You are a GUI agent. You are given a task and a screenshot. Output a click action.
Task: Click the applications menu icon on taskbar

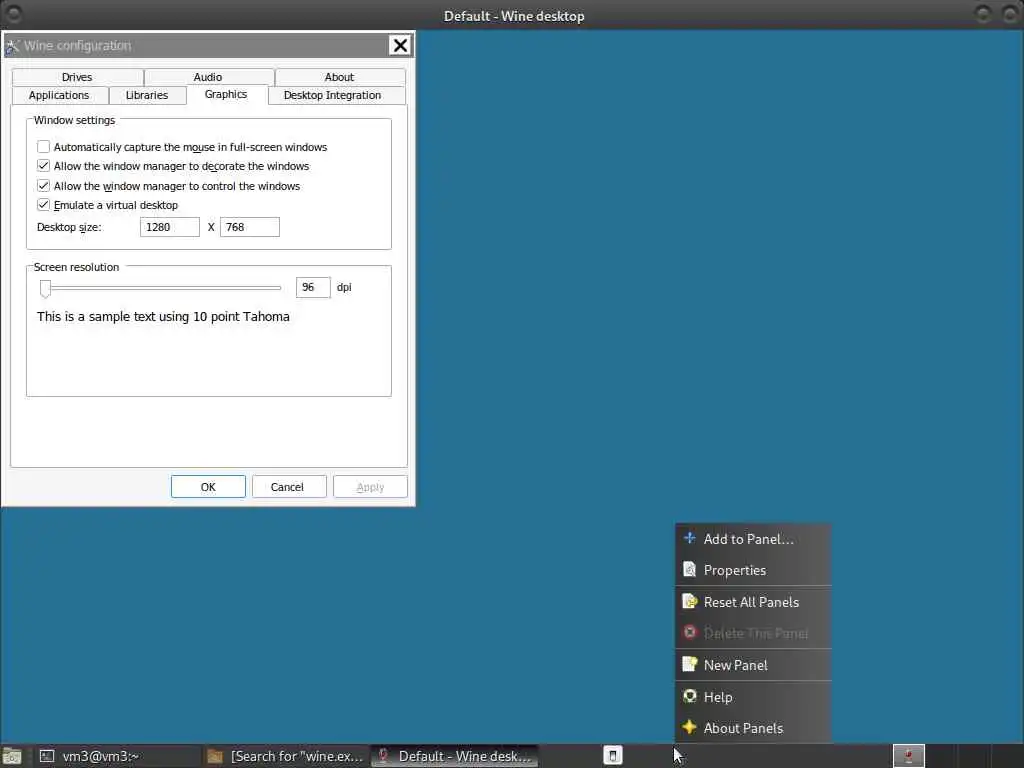pos(12,757)
